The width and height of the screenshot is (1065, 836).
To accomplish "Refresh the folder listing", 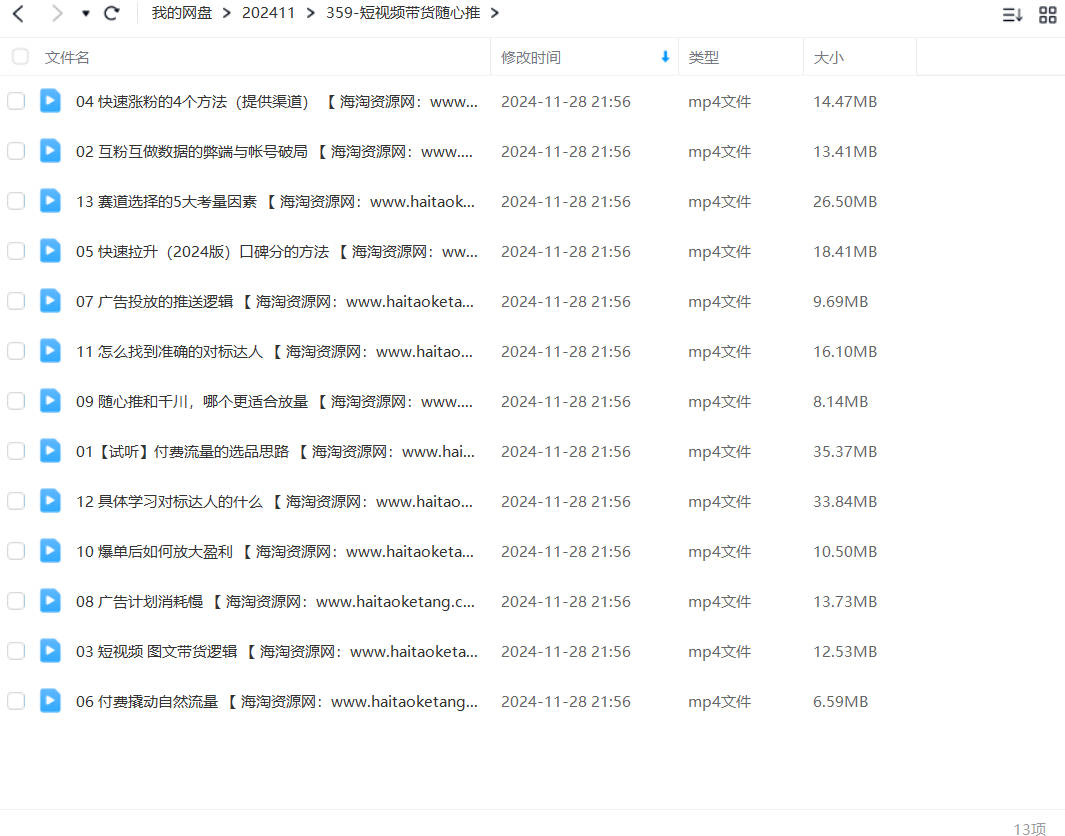I will (x=112, y=14).
